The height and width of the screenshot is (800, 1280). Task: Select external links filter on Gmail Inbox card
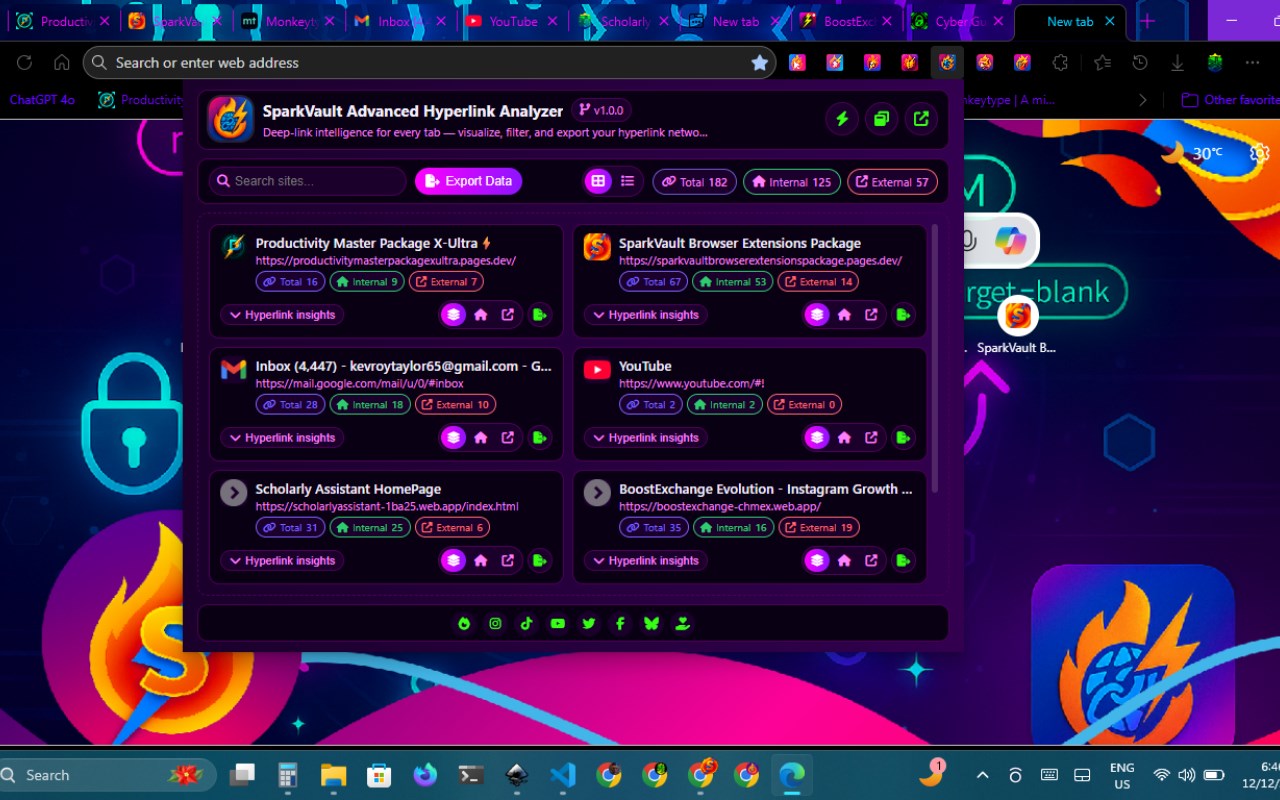[508, 438]
